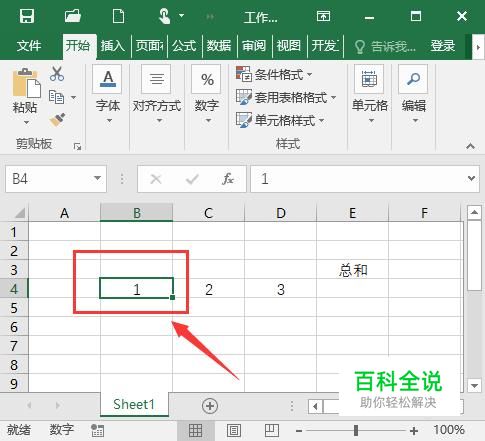Click the 告诉我 search box

[x=385, y=46]
